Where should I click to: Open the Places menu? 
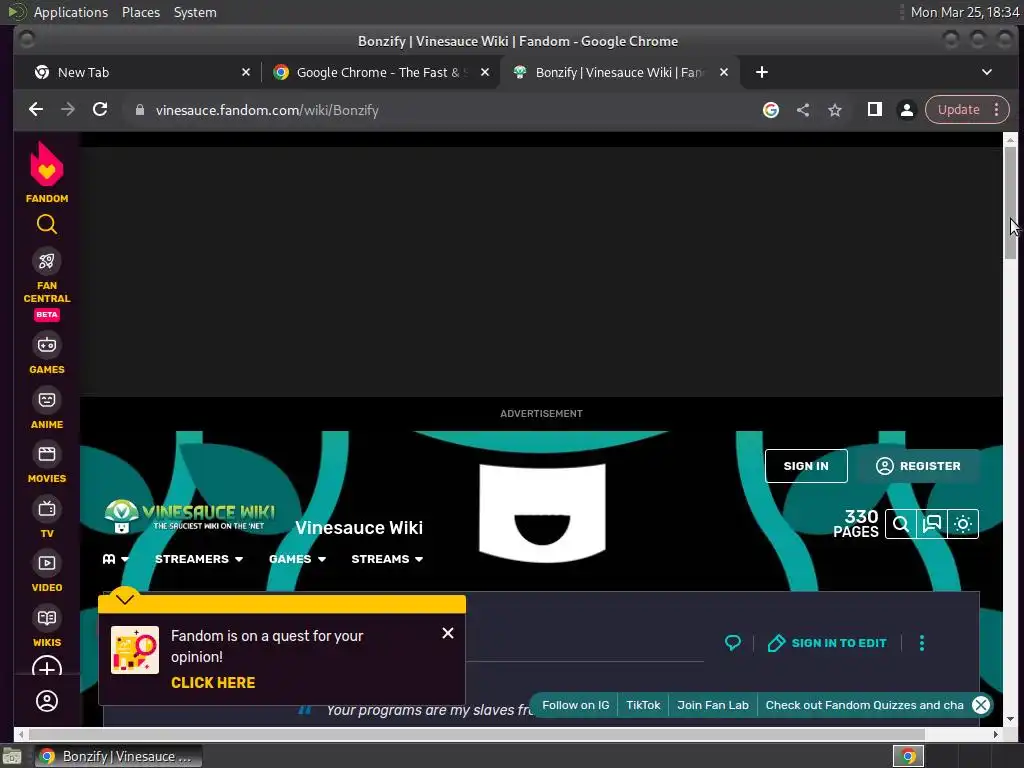pyautogui.click(x=141, y=12)
